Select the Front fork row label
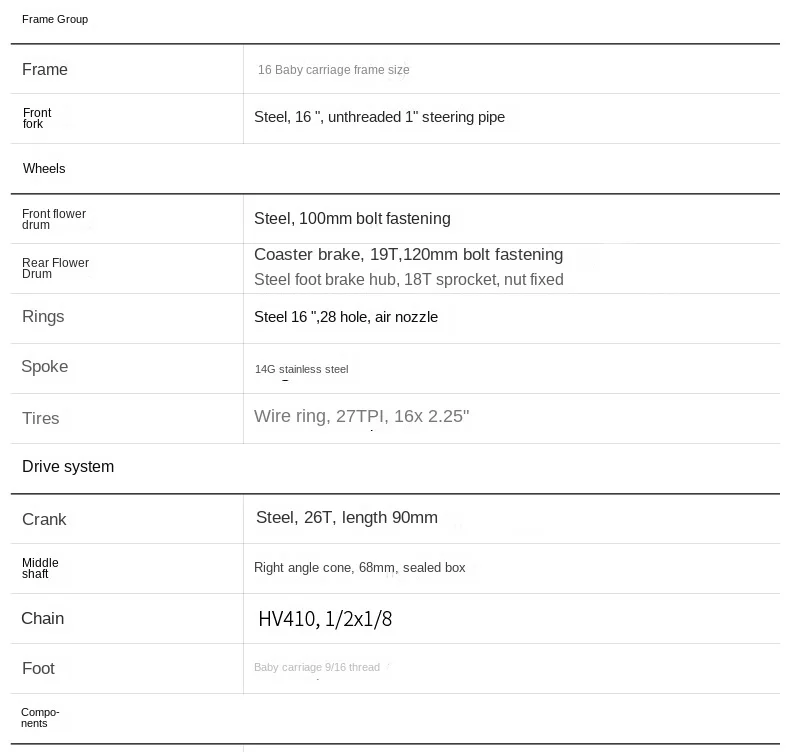The height and width of the screenshot is (752, 790). (37, 118)
